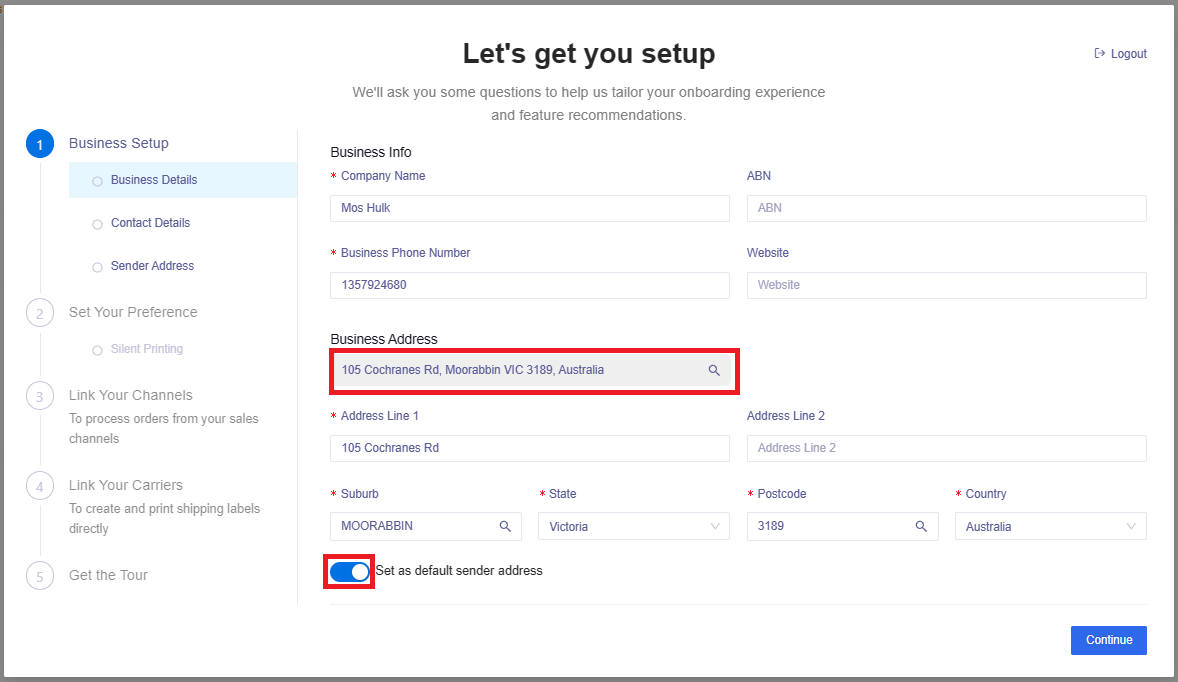Open the State dropdown
Screen dimensions: 1178x682
(x=633, y=526)
